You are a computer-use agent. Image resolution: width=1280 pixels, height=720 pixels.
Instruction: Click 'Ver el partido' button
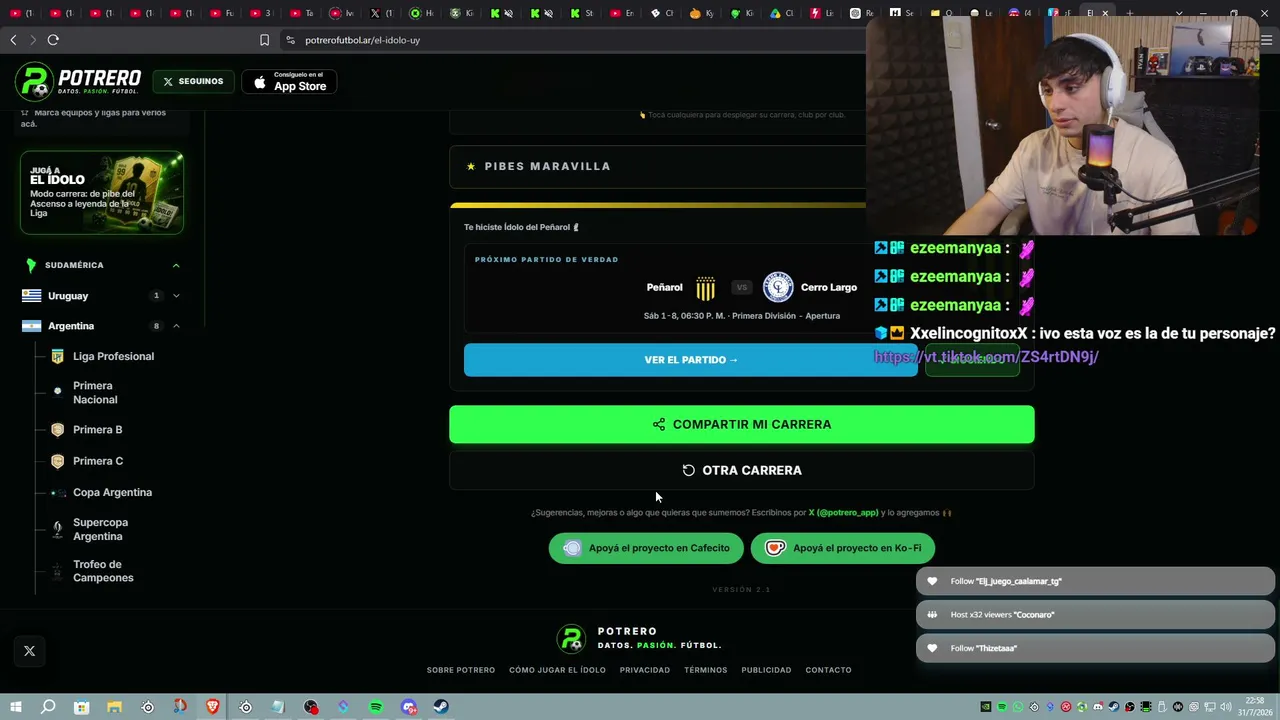pos(690,360)
